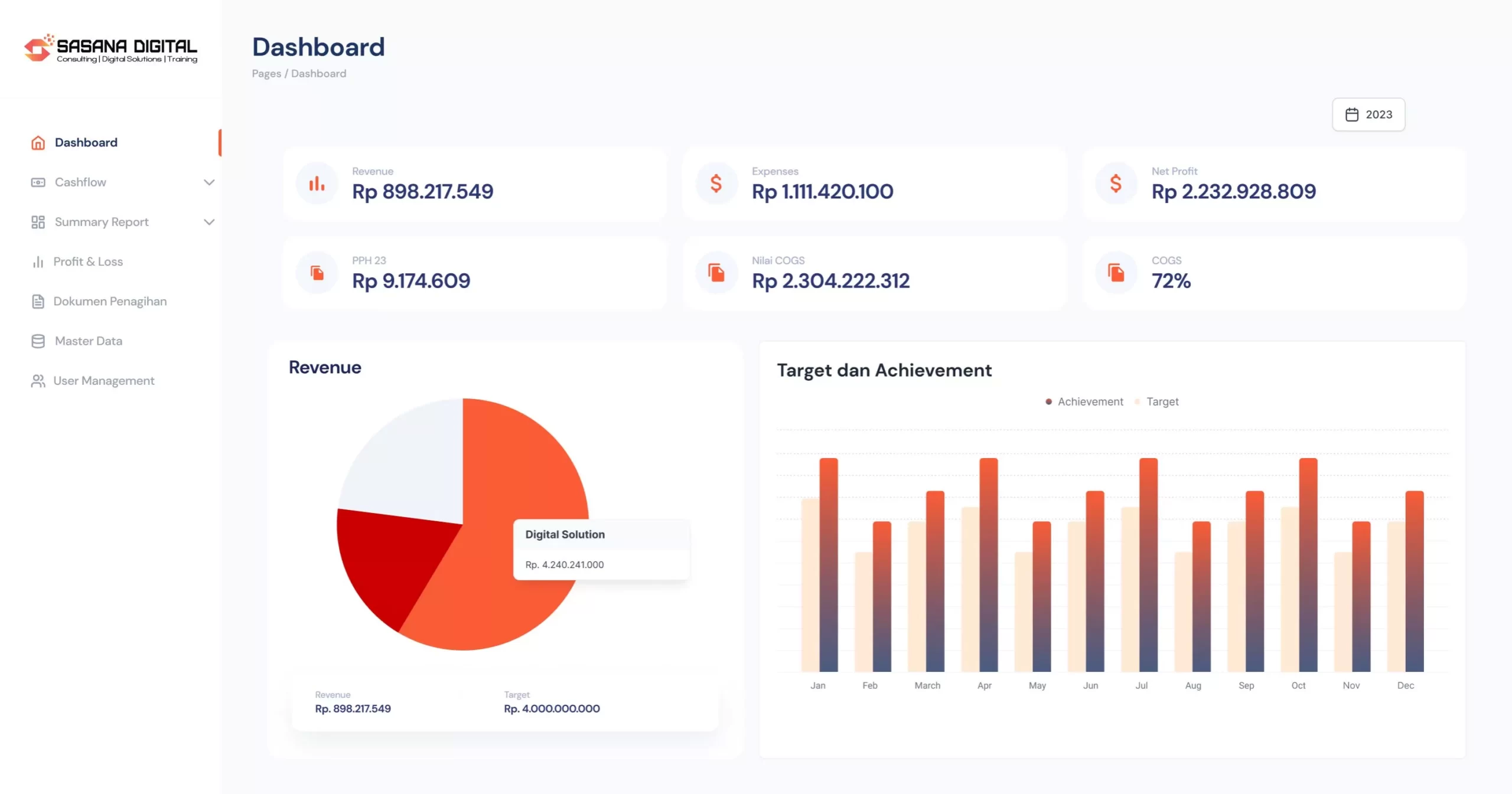Screen dimensions: 1512x794
Task: Click the User Management people icon
Action: [38, 381]
